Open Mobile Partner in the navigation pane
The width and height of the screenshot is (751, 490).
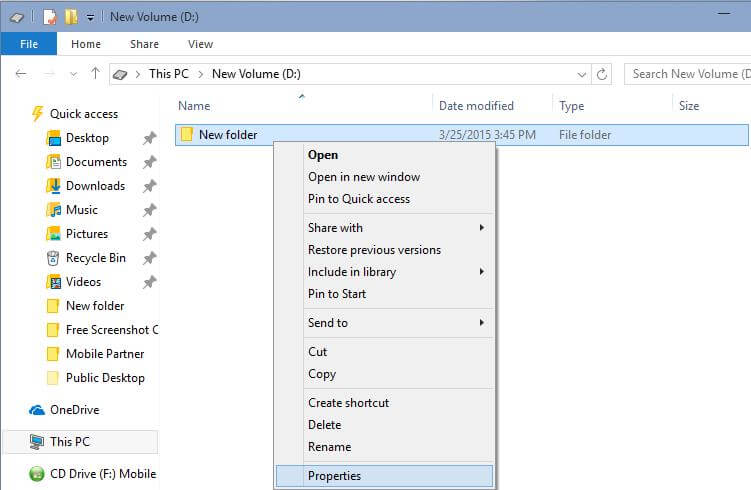tap(105, 353)
